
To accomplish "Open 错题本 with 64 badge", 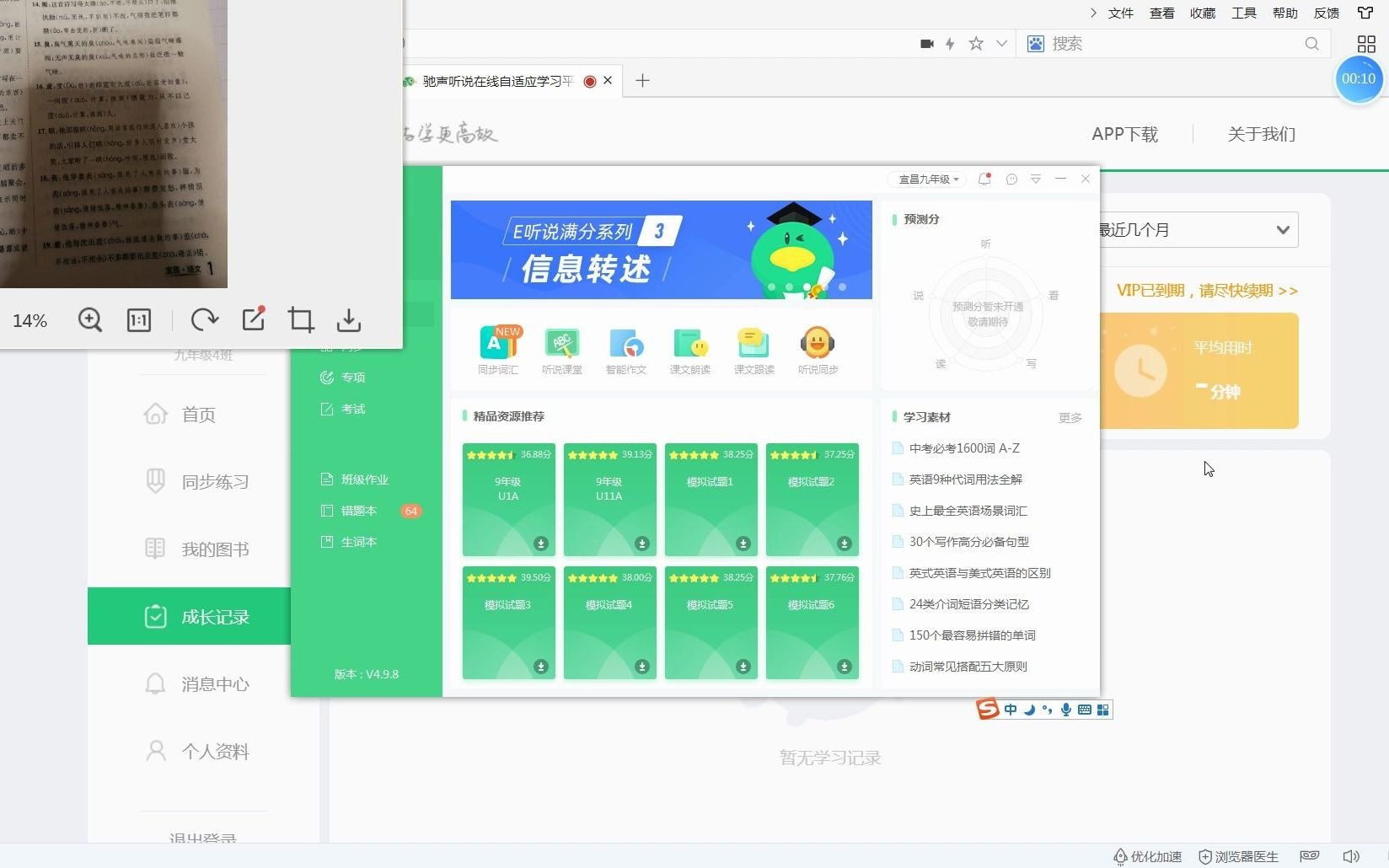I will pos(371,511).
